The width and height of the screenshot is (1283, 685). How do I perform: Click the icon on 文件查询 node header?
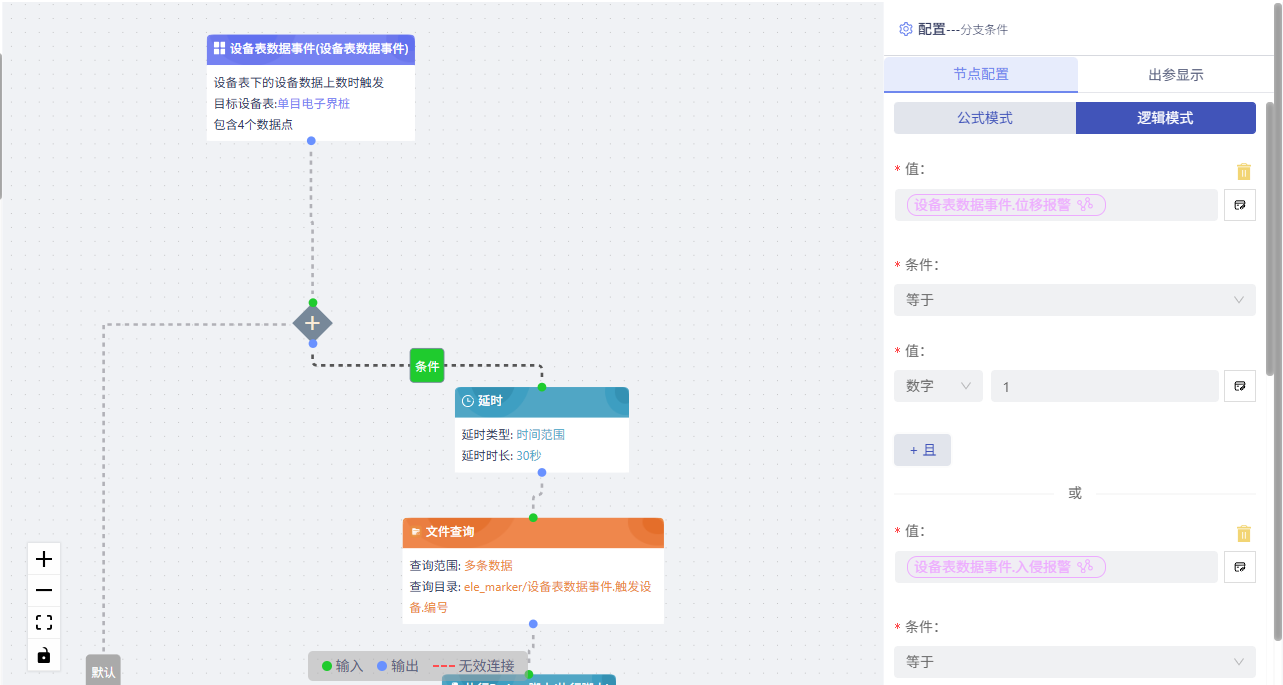(x=416, y=532)
